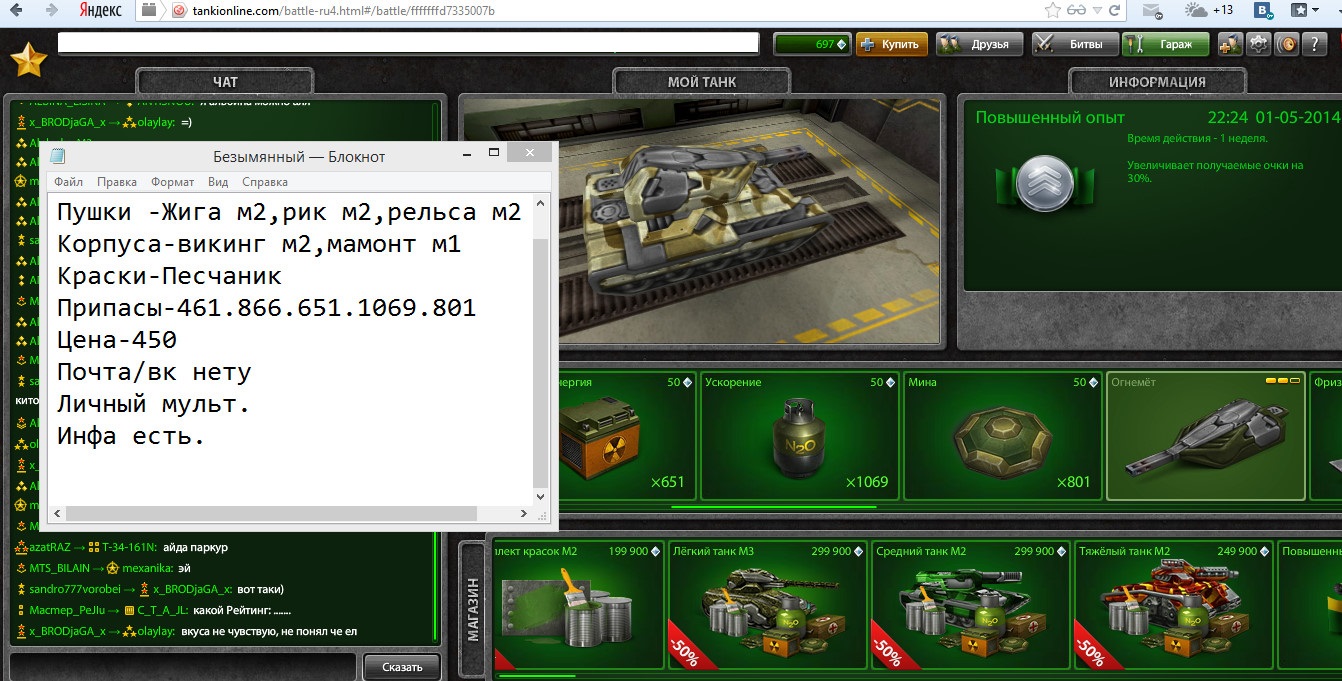Click the text line 'Цена-450' in Notepad
This screenshot has height=681, width=1342.
click(117, 340)
